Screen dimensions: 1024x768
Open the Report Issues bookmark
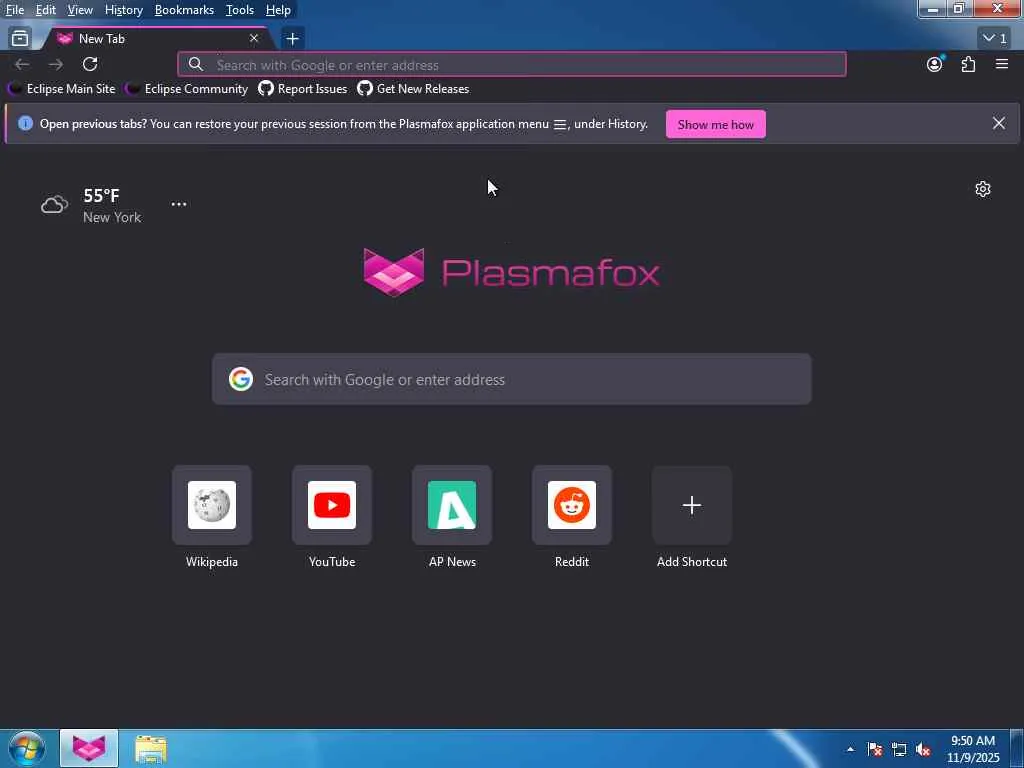(x=303, y=89)
